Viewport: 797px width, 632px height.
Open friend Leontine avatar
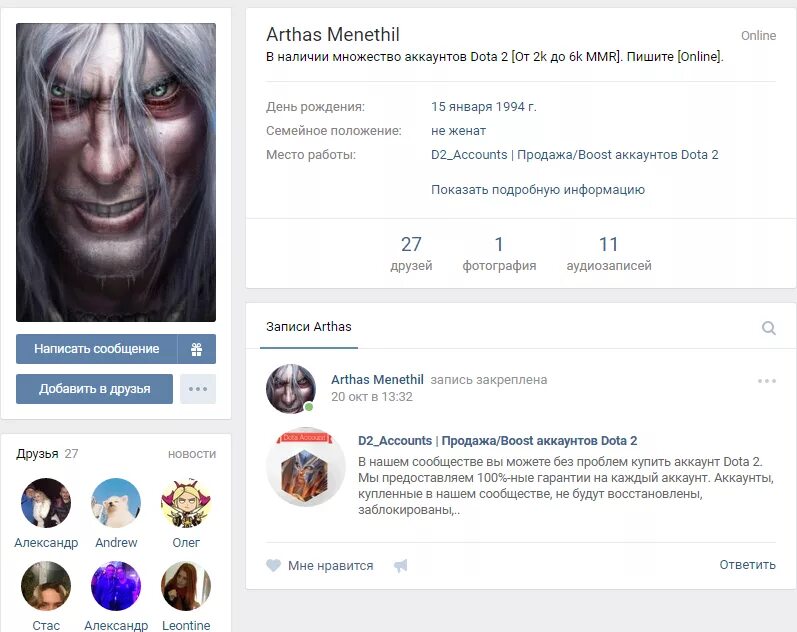(x=186, y=586)
